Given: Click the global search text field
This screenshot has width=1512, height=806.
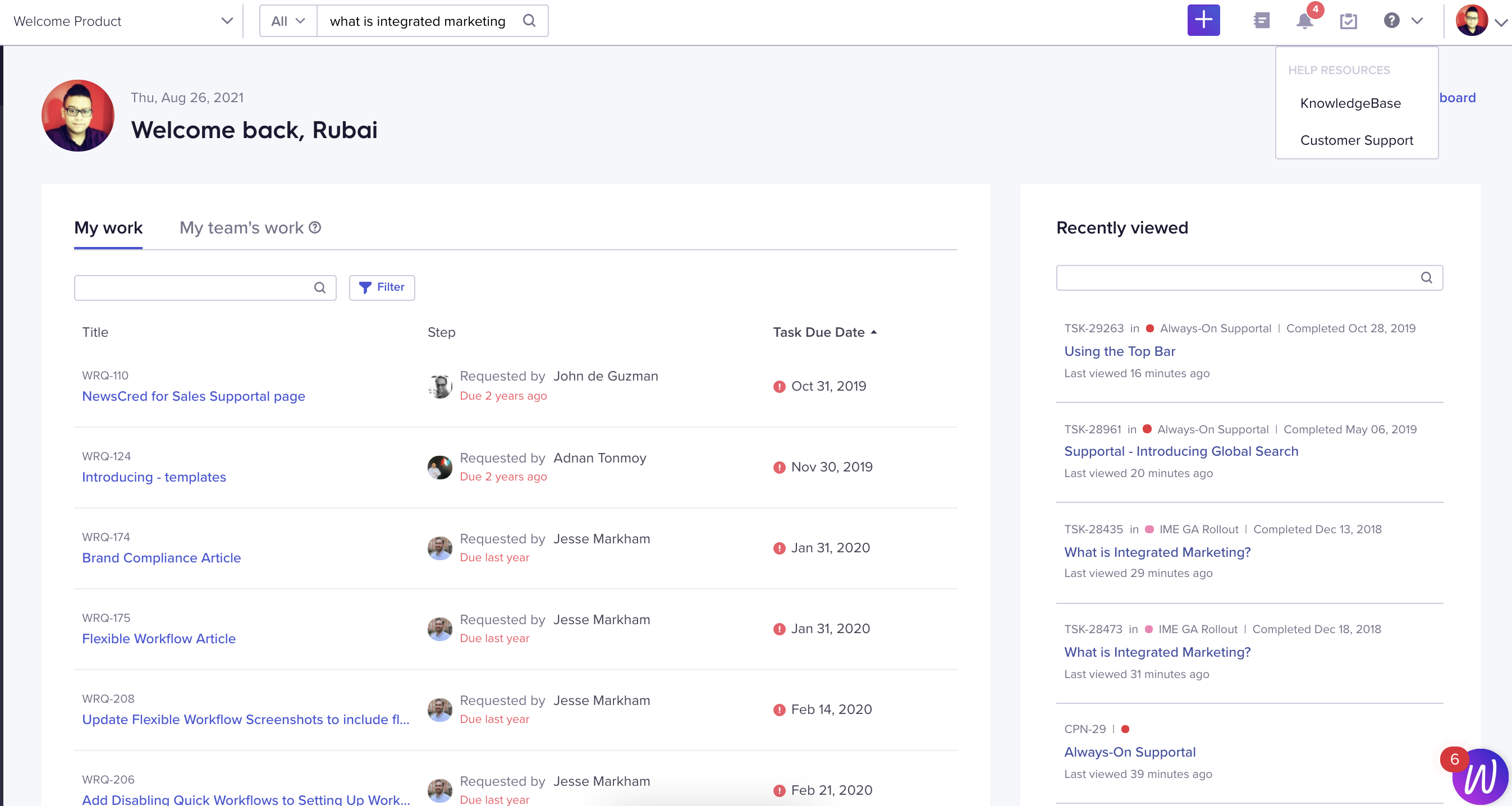Looking at the screenshot, I should (x=418, y=21).
